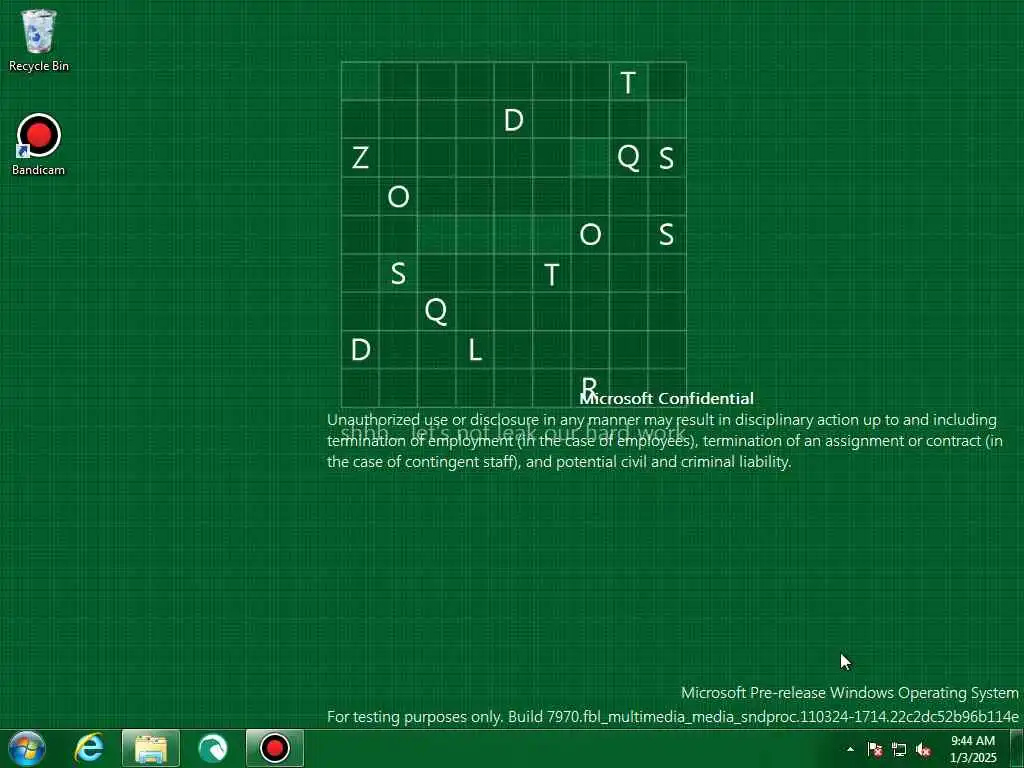Open network status tray icon
This screenshot has height=768, width=1024.
tap(899, 749)
